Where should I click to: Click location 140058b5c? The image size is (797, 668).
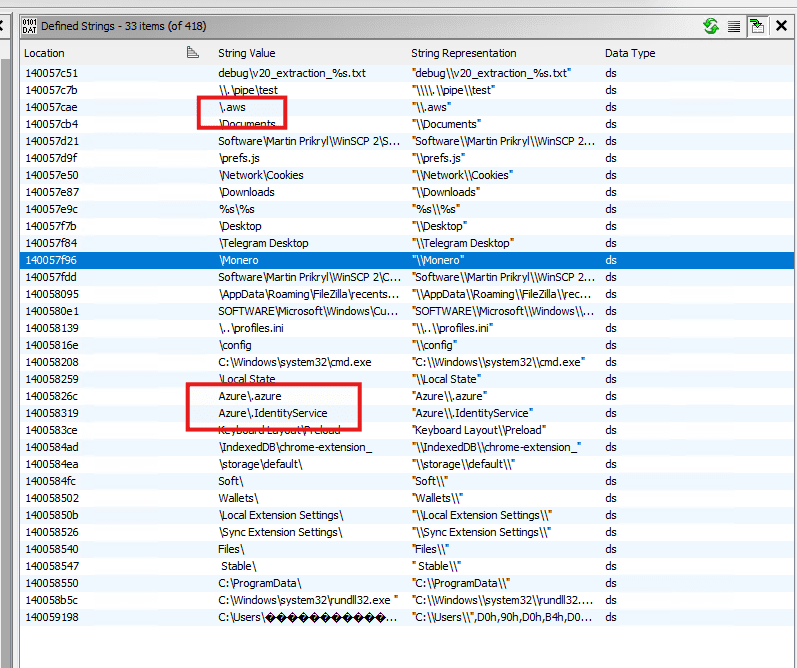tap(51, 600)
